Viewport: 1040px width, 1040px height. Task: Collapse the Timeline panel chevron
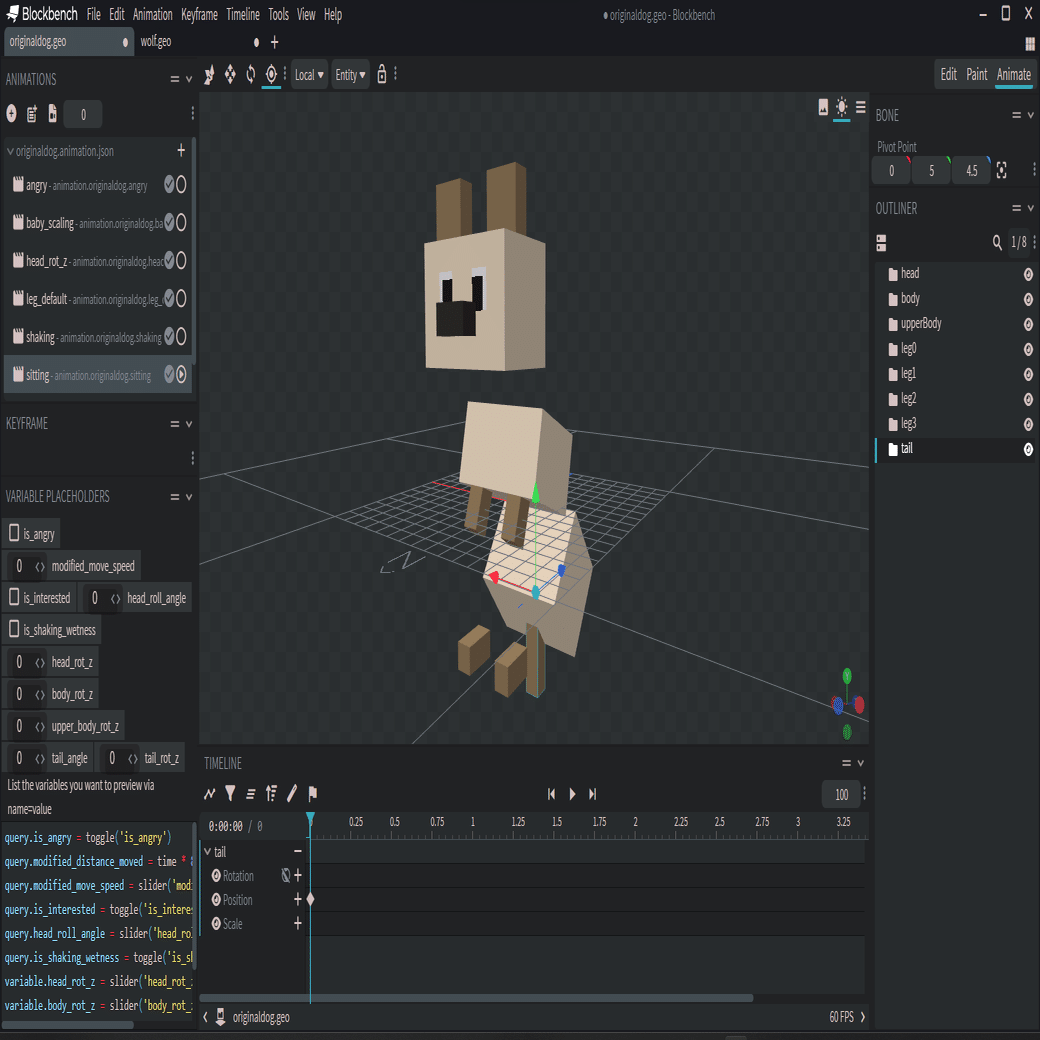[x=860, y=763]
